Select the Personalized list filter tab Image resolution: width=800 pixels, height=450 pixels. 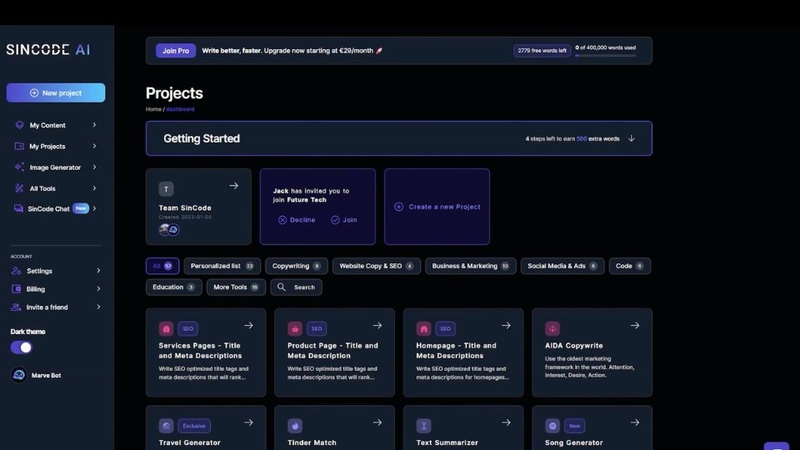pos(222,266)
